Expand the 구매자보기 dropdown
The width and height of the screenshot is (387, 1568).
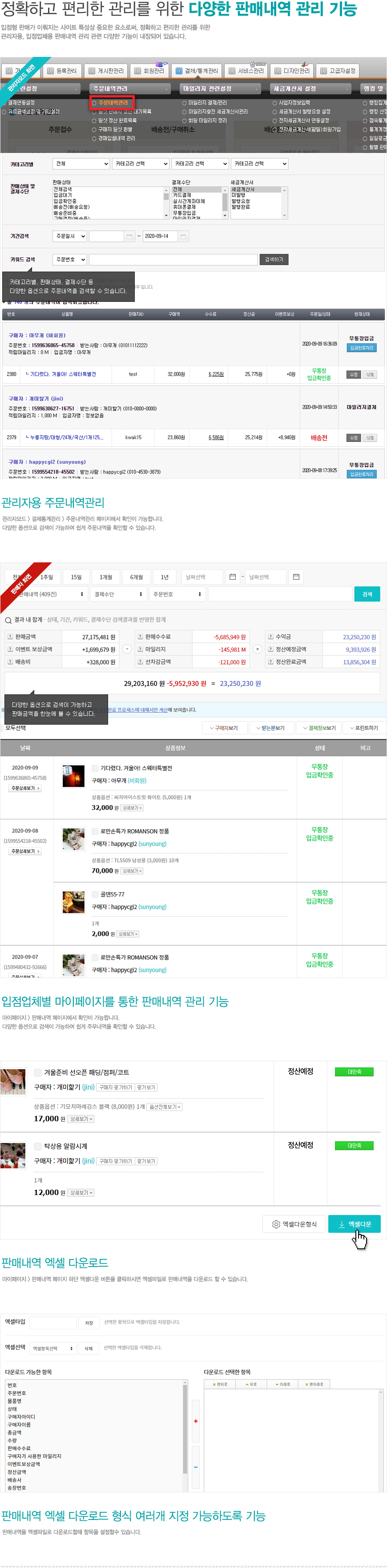point(224,727)
